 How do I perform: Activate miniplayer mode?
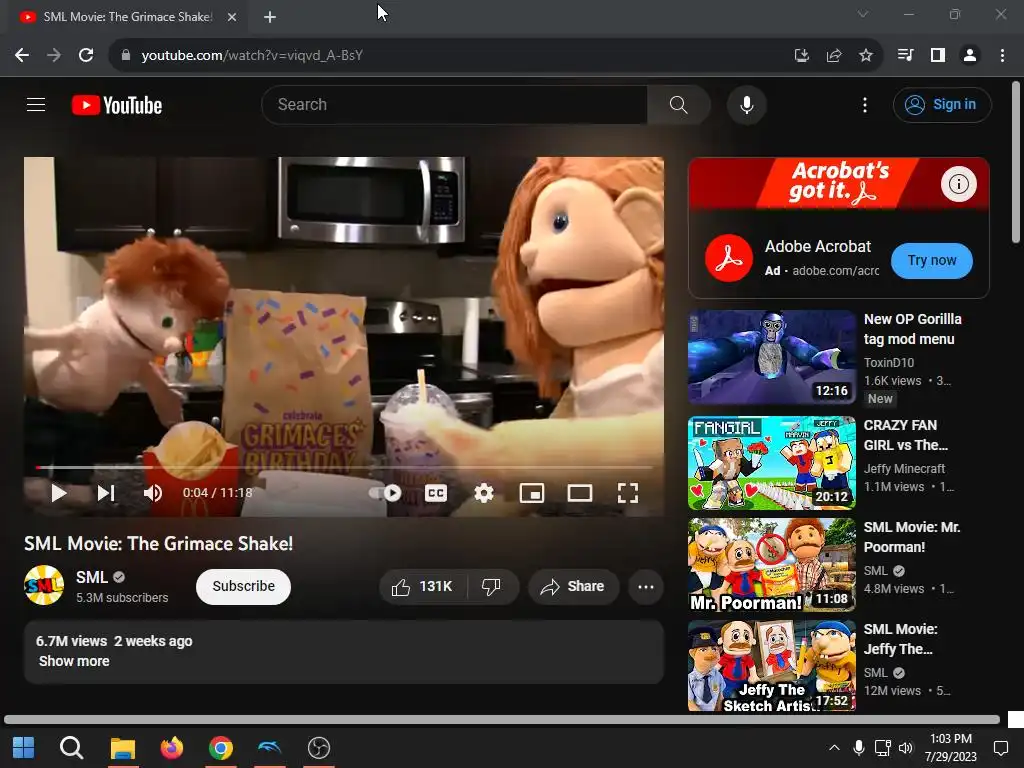click(x=532, y=493)
